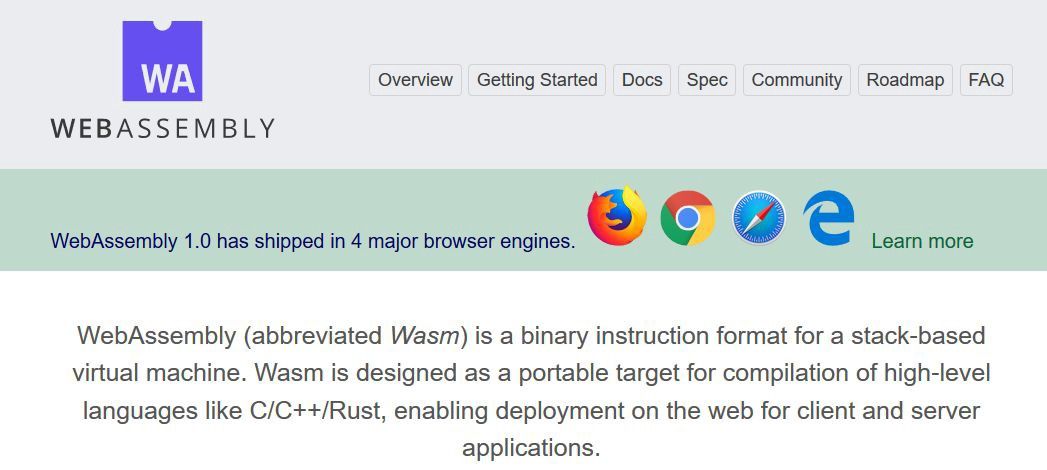The height and width of the screenshot is (470, 1047).
Task: Click the phrase 'virtual machine' in the paragraph
Action: pos(157,373)
